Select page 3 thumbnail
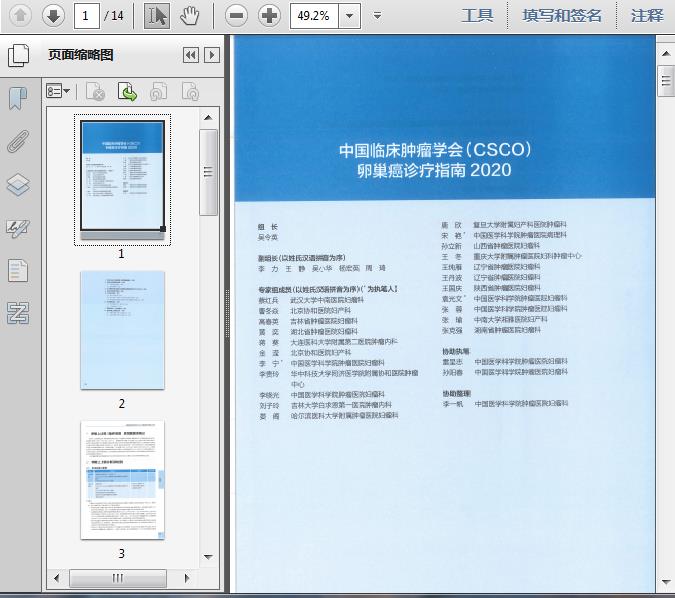Image resolution: width=675 pixels, height=598 pixels. point(122,480)
